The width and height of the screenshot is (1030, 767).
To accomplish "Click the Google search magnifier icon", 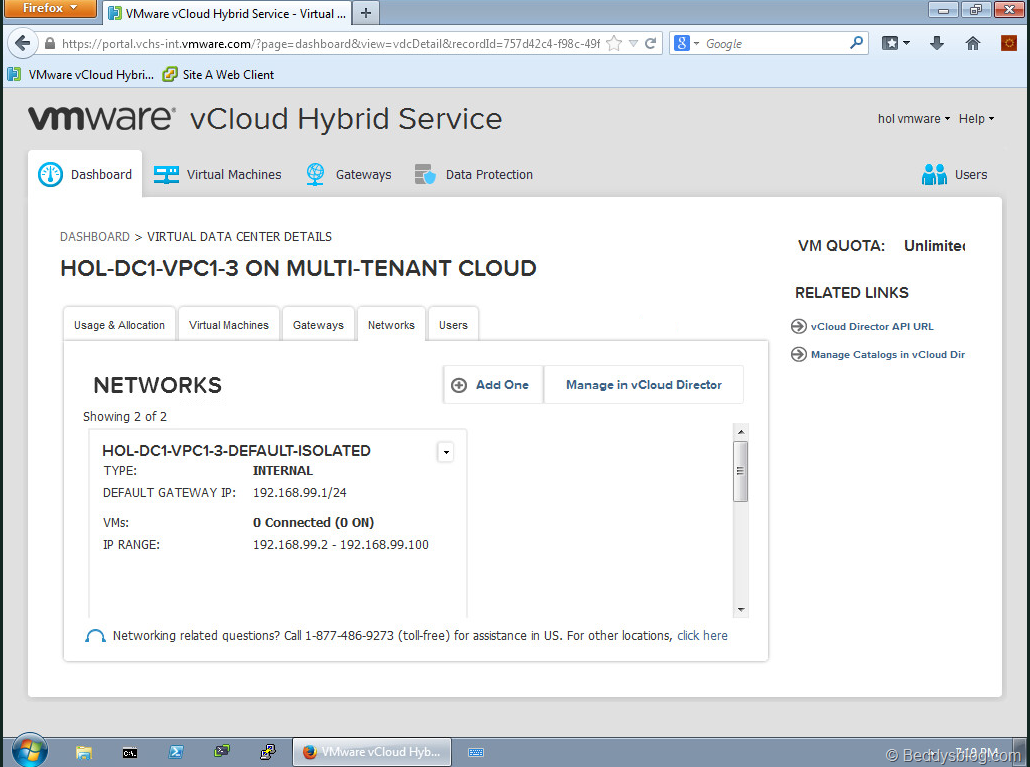I will tap(856, 43).
